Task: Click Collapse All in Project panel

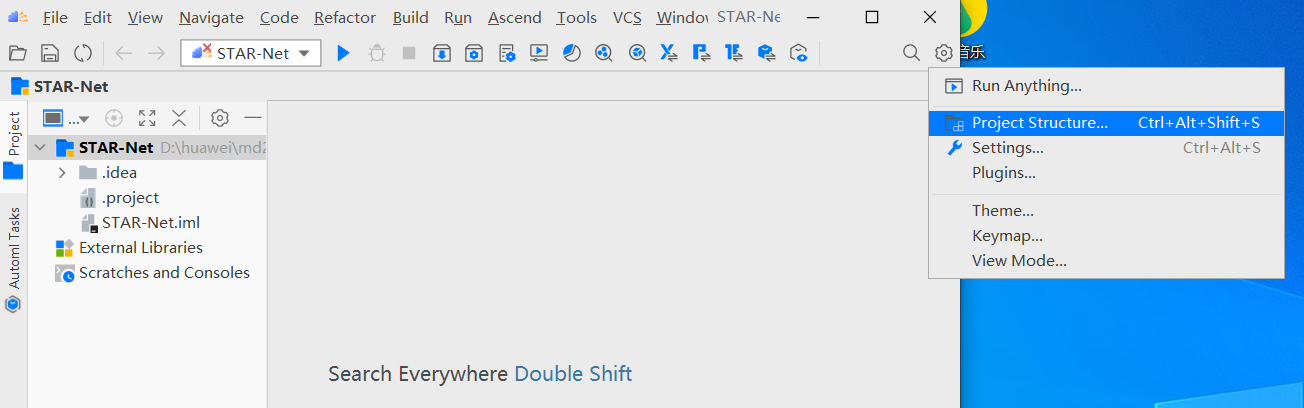Action: click(x=179, y=118)
